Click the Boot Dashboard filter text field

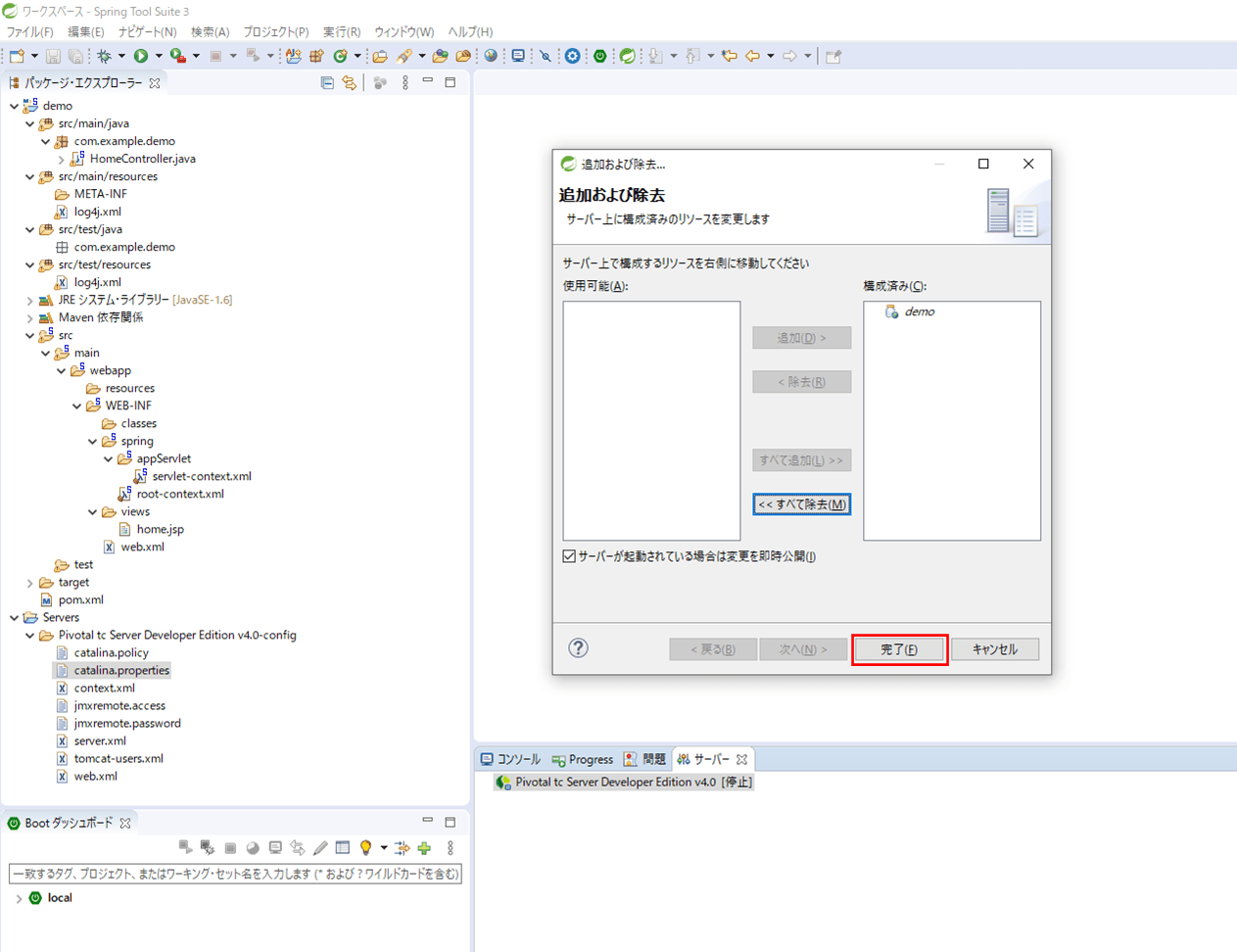point(235,874)
